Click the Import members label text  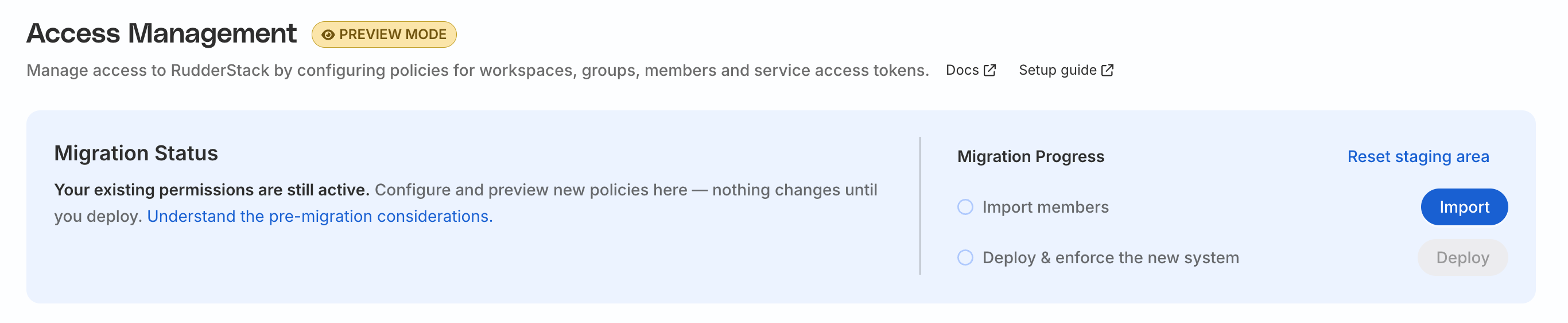(1045, 207)
